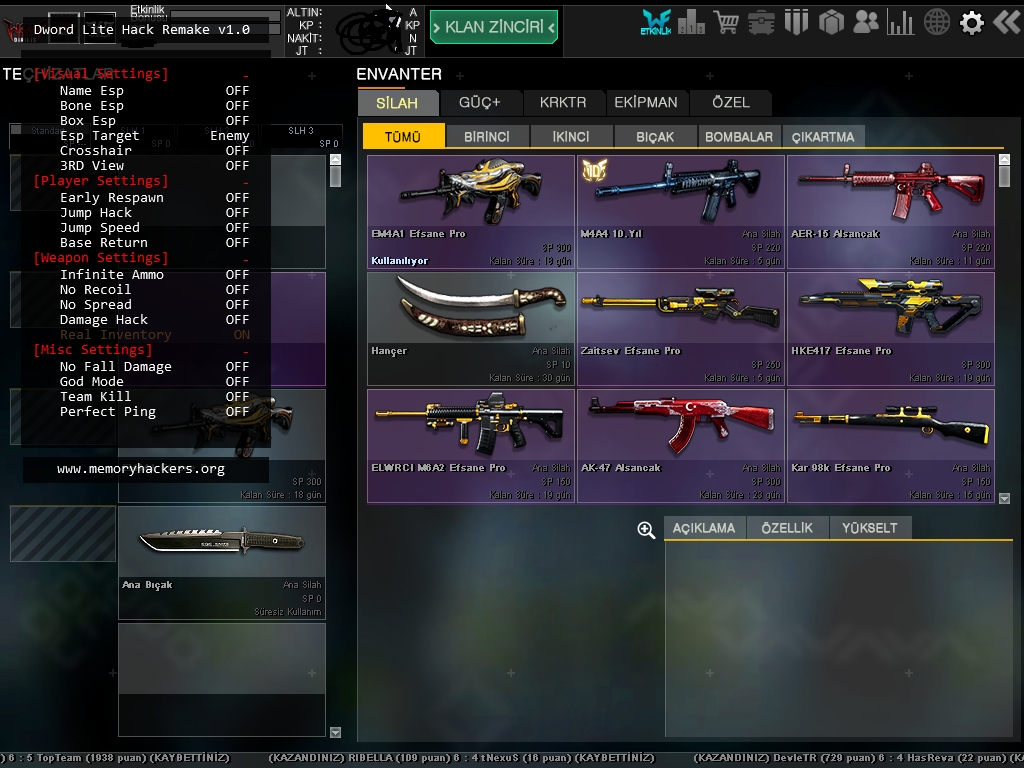1024x768 pixels.
Task: Select the Ana Bıçak knife slot
Action: tap(221, 562)
